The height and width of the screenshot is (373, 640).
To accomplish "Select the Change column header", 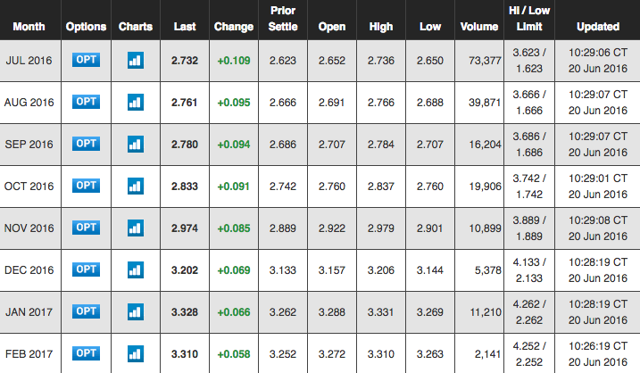I will [234, 27].
